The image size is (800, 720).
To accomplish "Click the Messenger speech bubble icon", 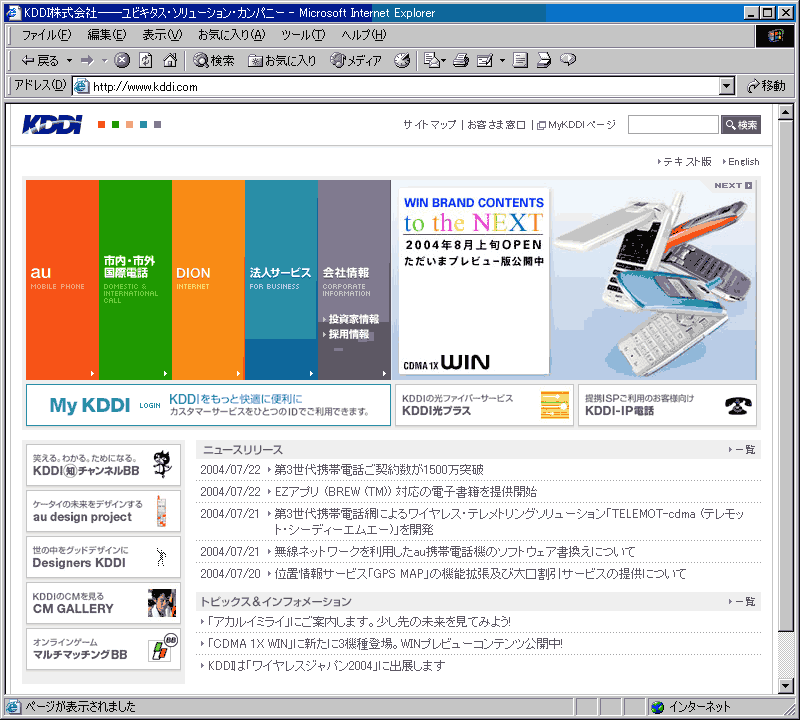I will (x=568, y=60).
